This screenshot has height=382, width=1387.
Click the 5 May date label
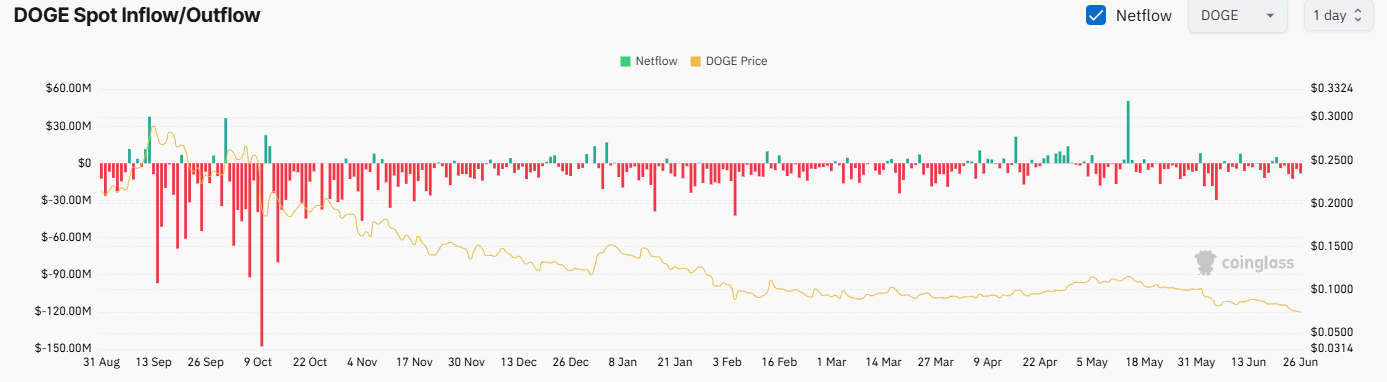pos(1092,362)
